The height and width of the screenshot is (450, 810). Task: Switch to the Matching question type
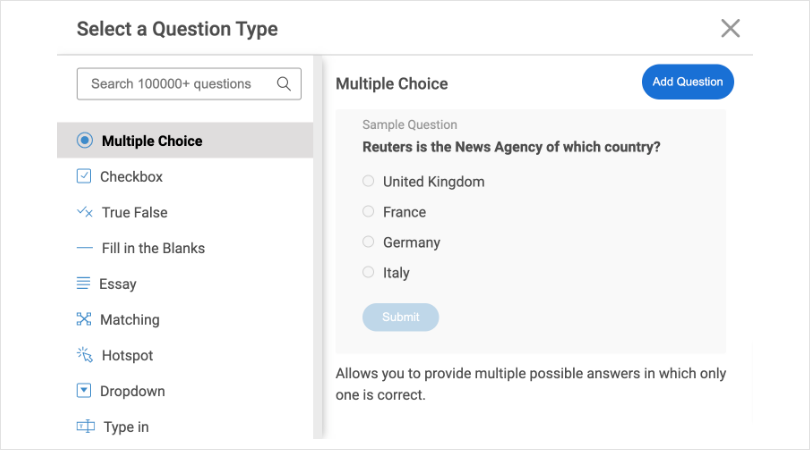(x=129, y=320)
